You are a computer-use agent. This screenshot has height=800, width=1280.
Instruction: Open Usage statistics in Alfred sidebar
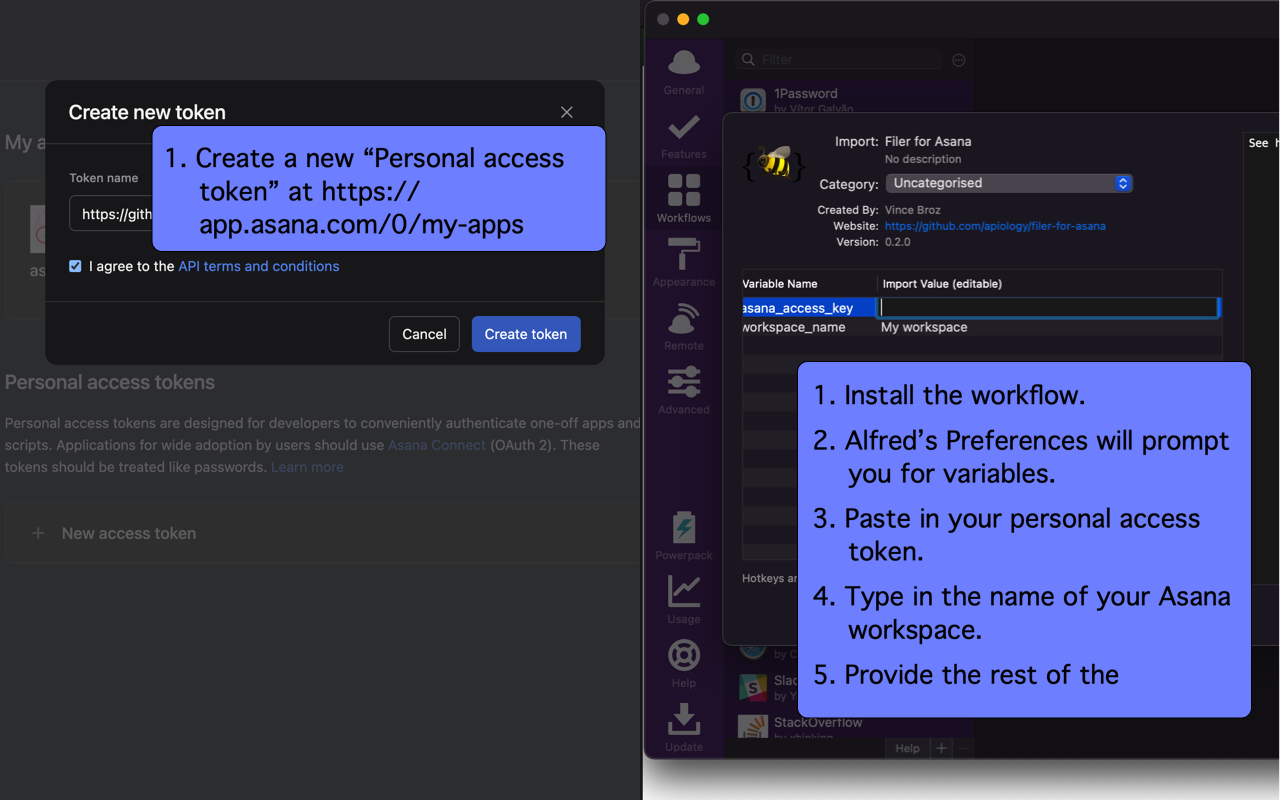684,600
